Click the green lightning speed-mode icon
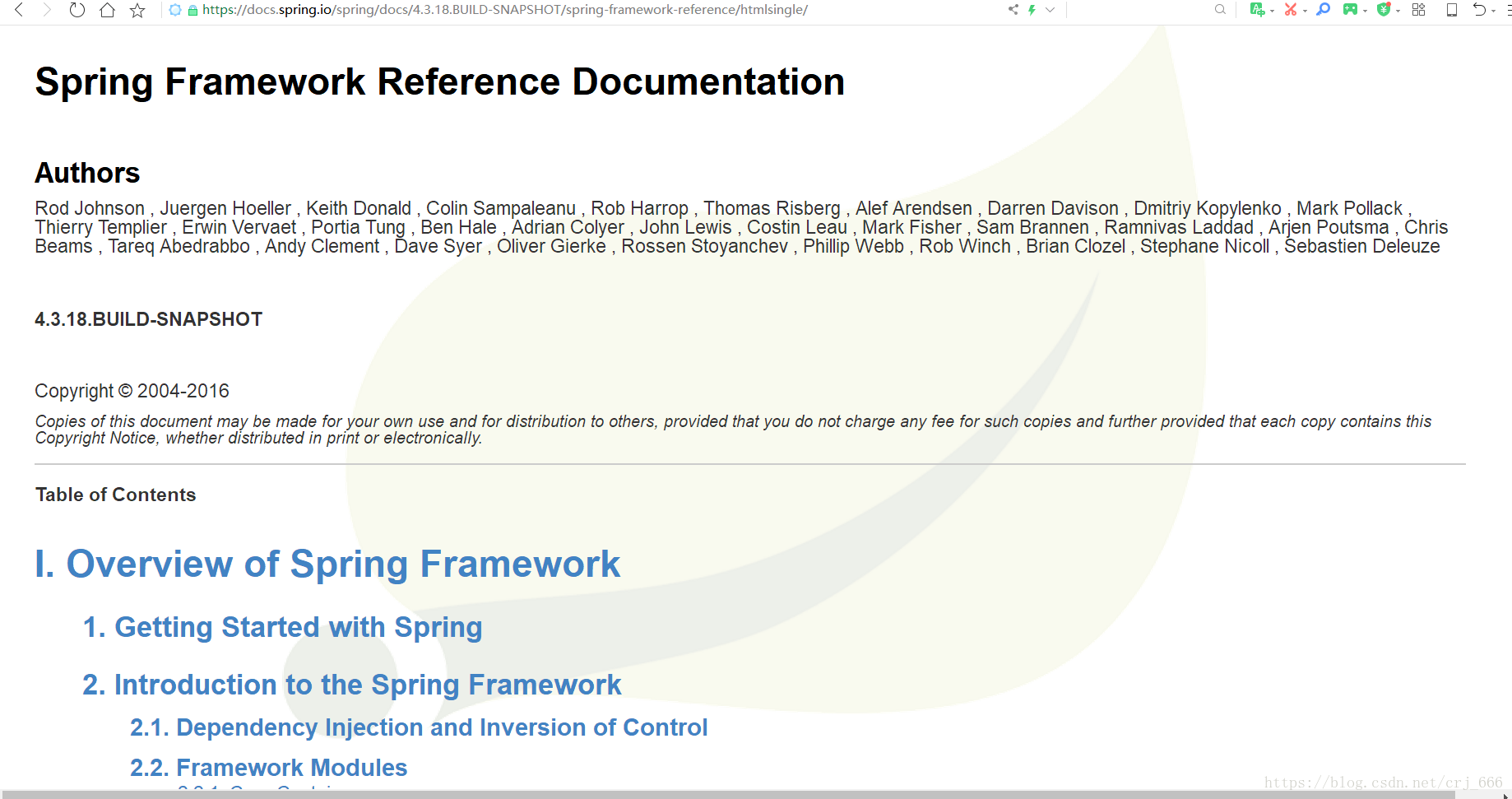Screen dimensions: 1512x799 (x=1032, y=10)
